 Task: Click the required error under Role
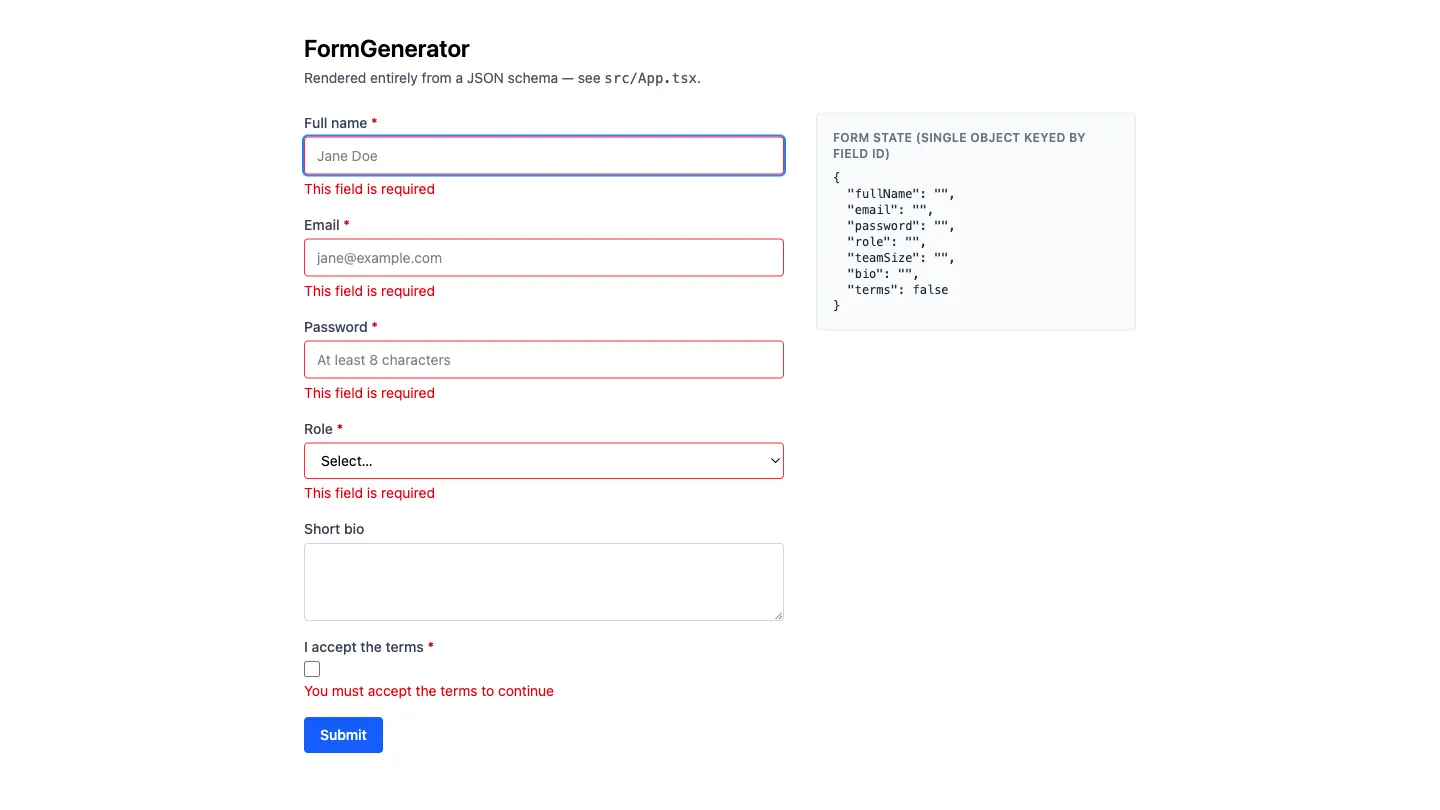tap(370, 493)
